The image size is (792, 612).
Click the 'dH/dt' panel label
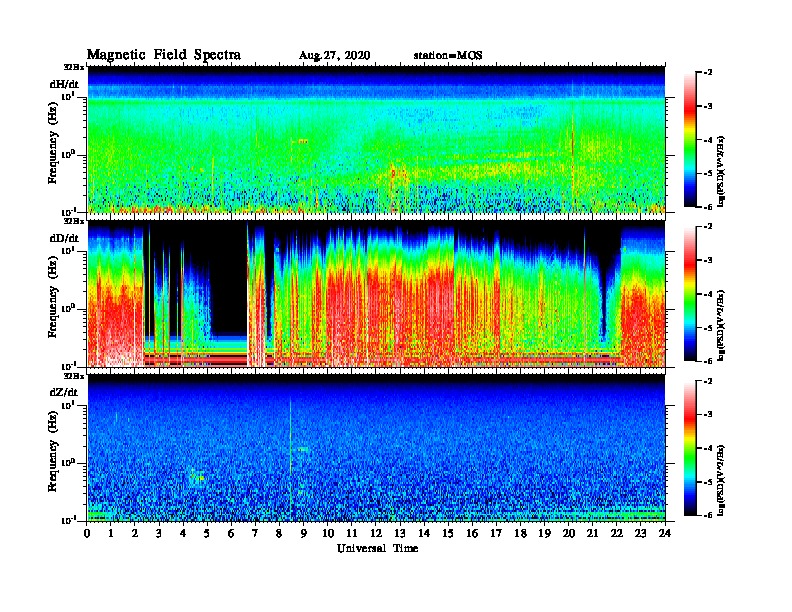pyautogui.click(x=64, y=84)
